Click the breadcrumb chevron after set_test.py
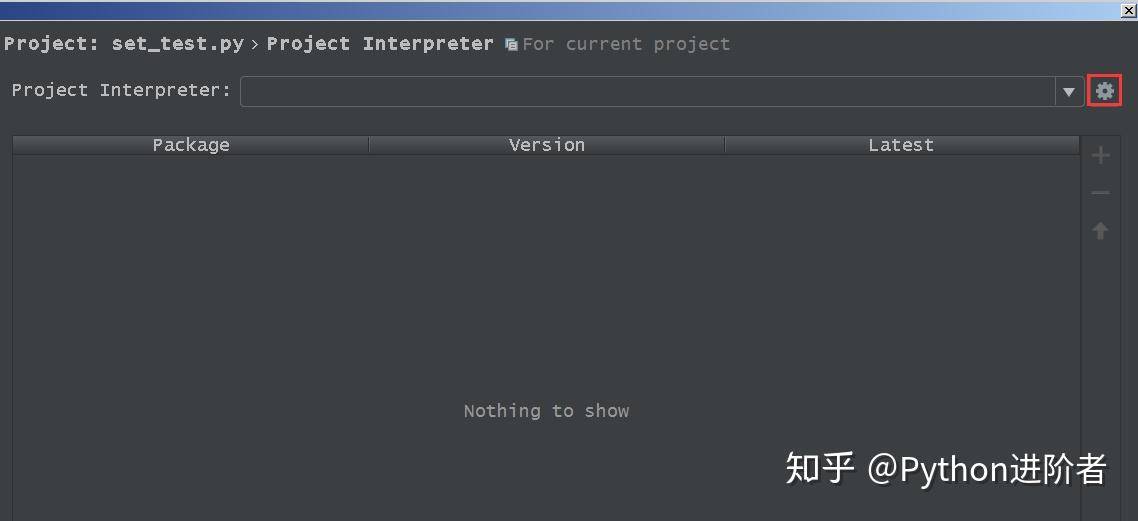Screen dimensions: 1138x521 coord(255,45)
